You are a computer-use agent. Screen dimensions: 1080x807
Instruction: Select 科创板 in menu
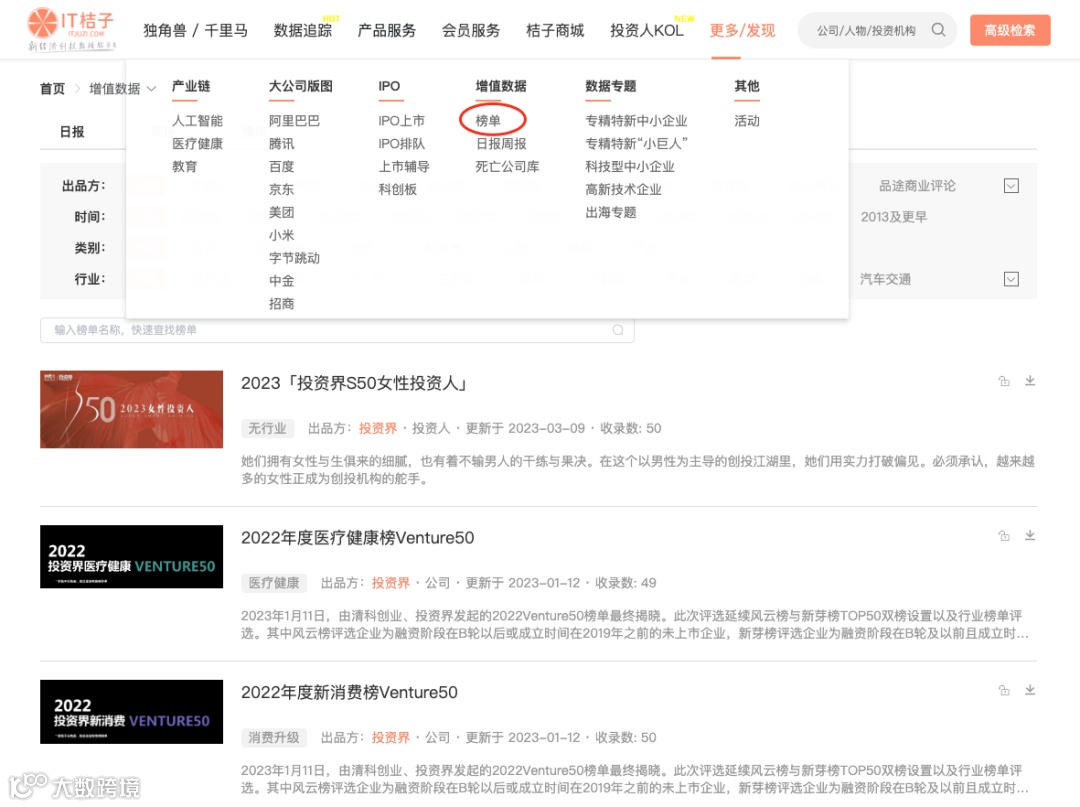(398, 189)
